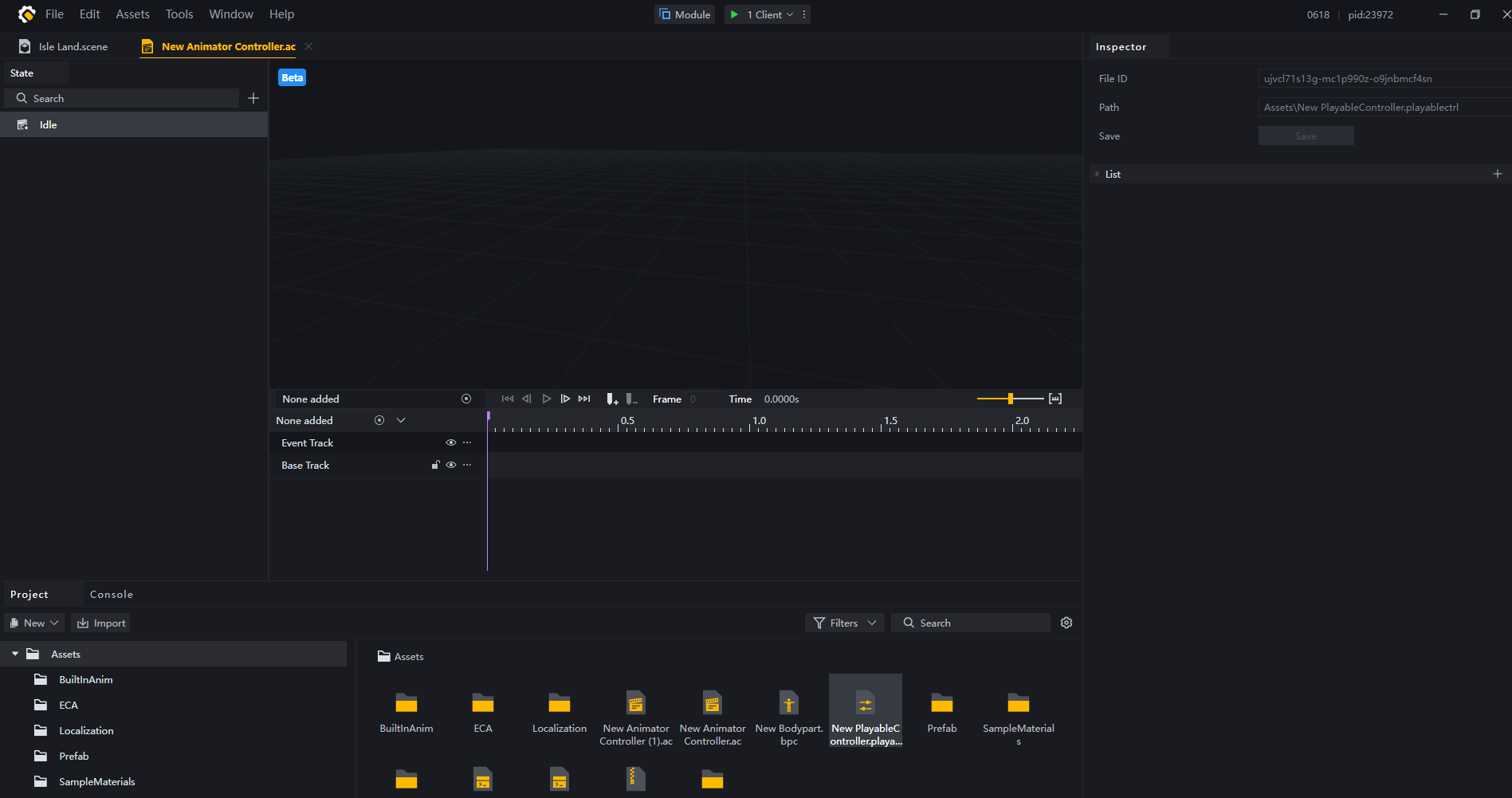Click the Beta badge

pyautogui.click(x=292, y=77)
